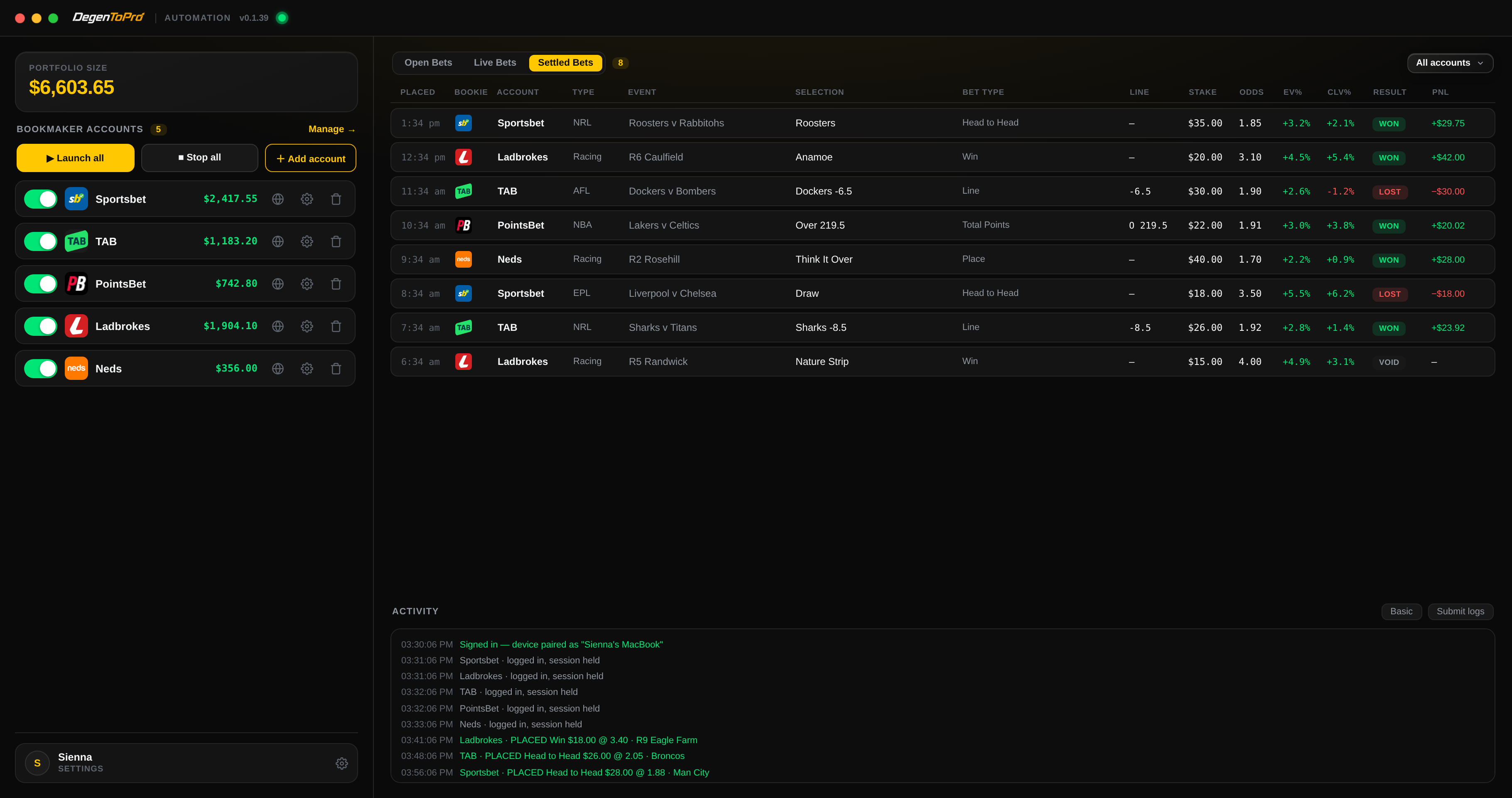Screen dimensions: 1512x798
Task: Click trash icon for Sportsbet account
Action: 336,199
